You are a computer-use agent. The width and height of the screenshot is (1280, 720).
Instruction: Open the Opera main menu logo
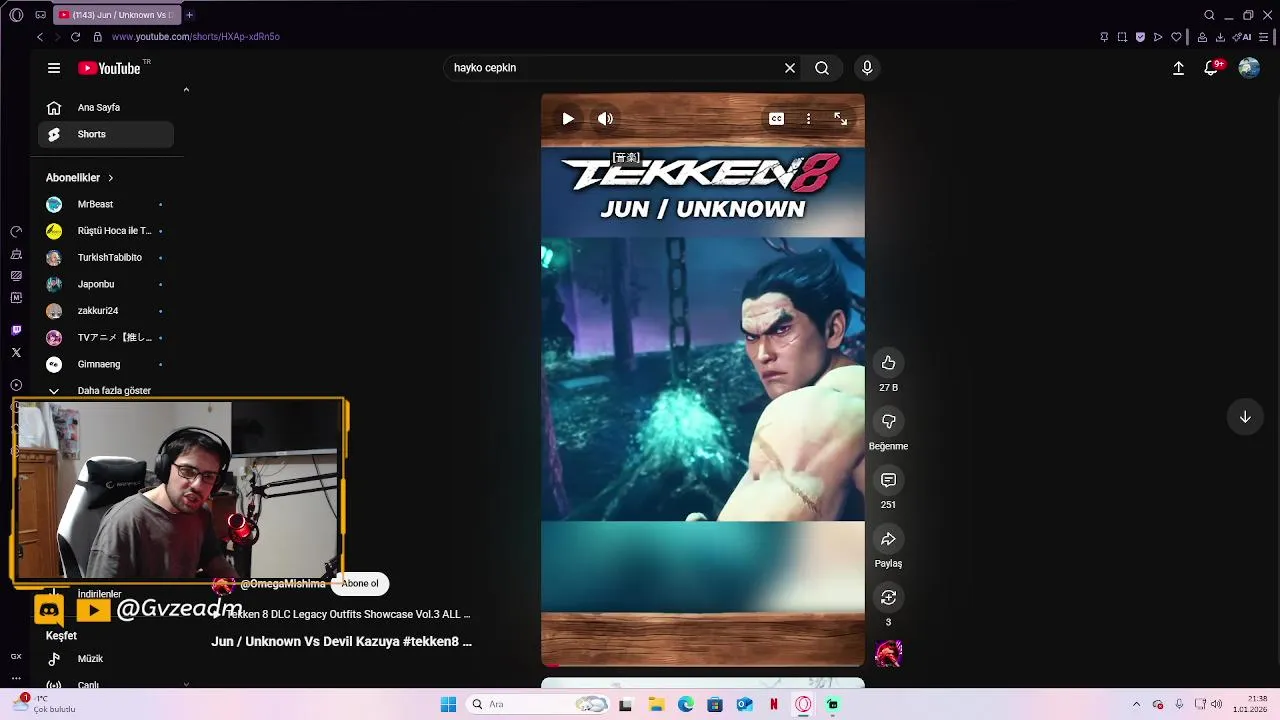point(16,15)
